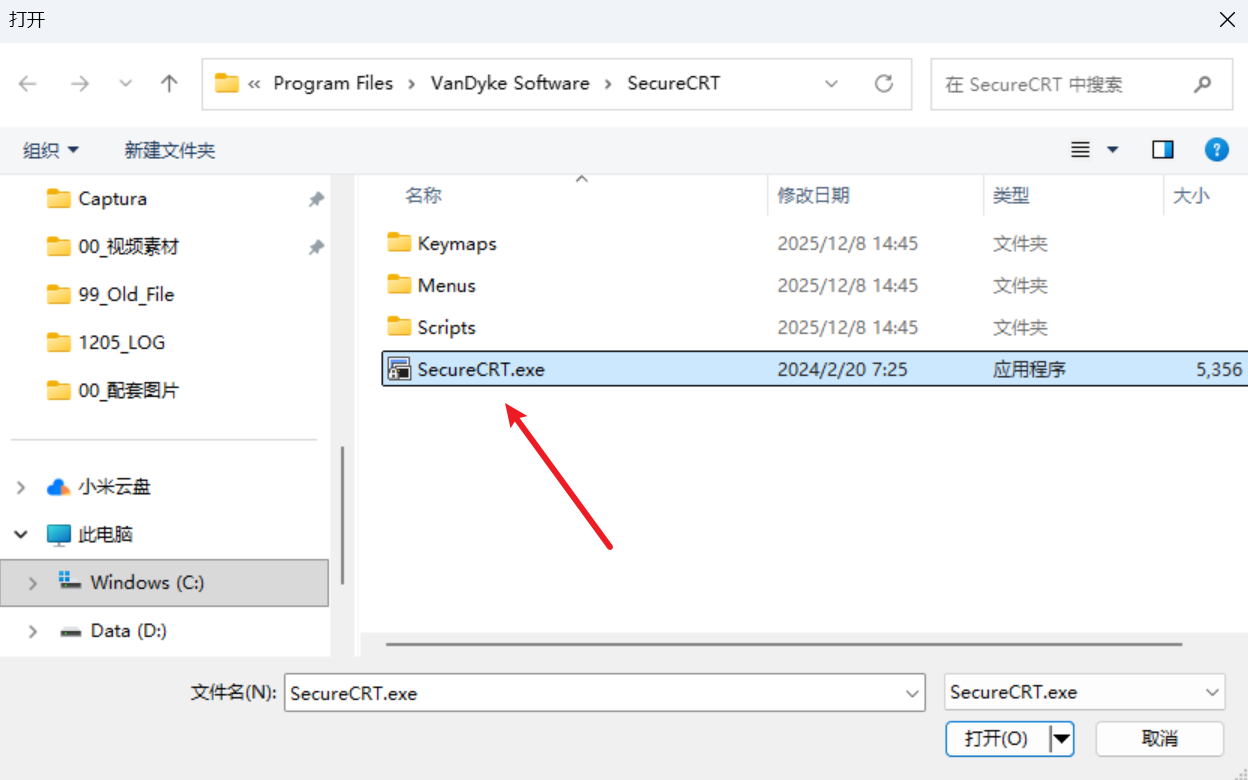Viewport: 1248px width, 780px height.
Task: Select the SecureCRT.exe file
Action: 814,369
